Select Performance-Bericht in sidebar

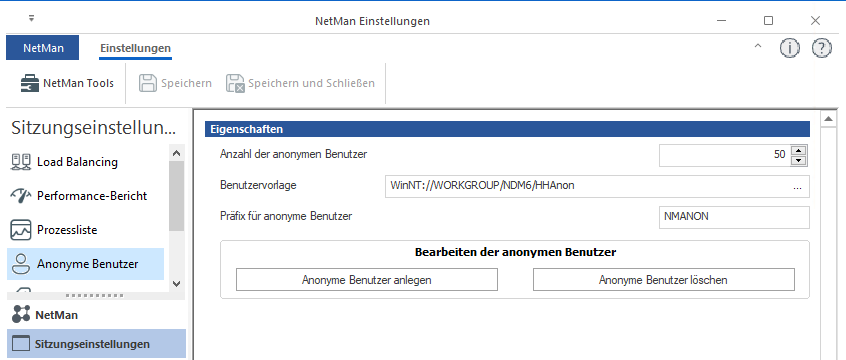85,195
